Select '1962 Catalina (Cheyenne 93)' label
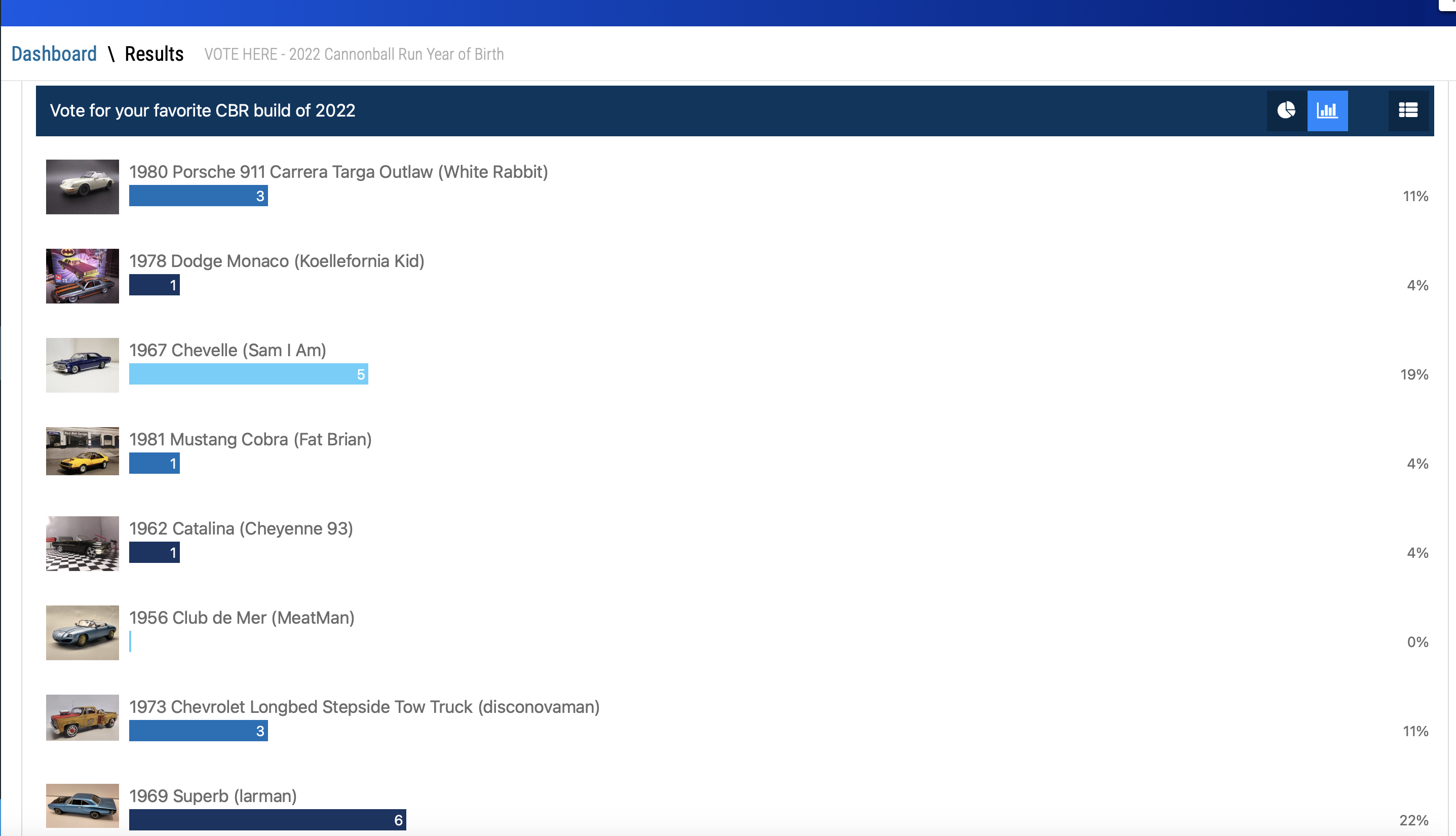Screen dimensions: 1456x836 [241, 528]
